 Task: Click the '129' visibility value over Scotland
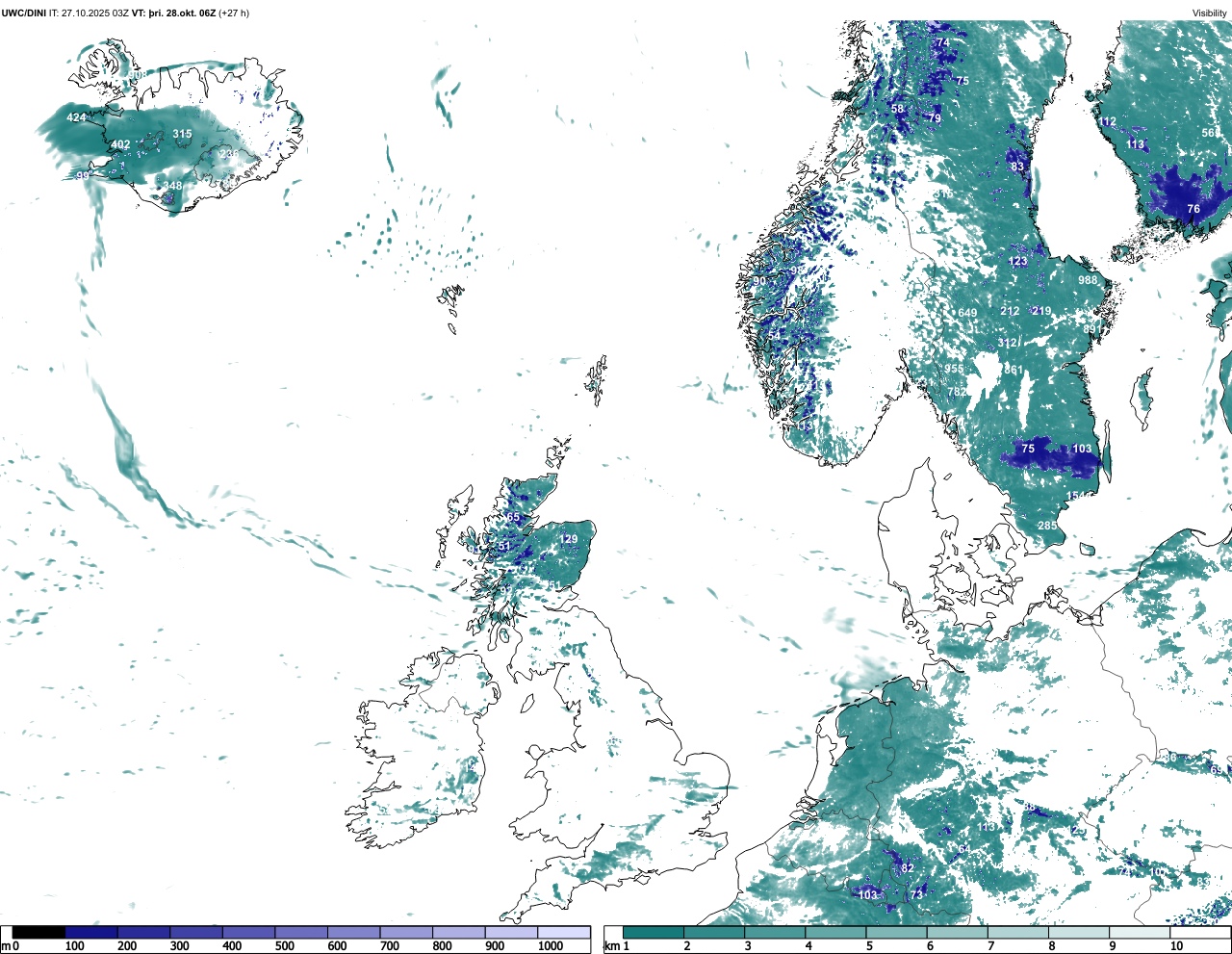(569, 539)
